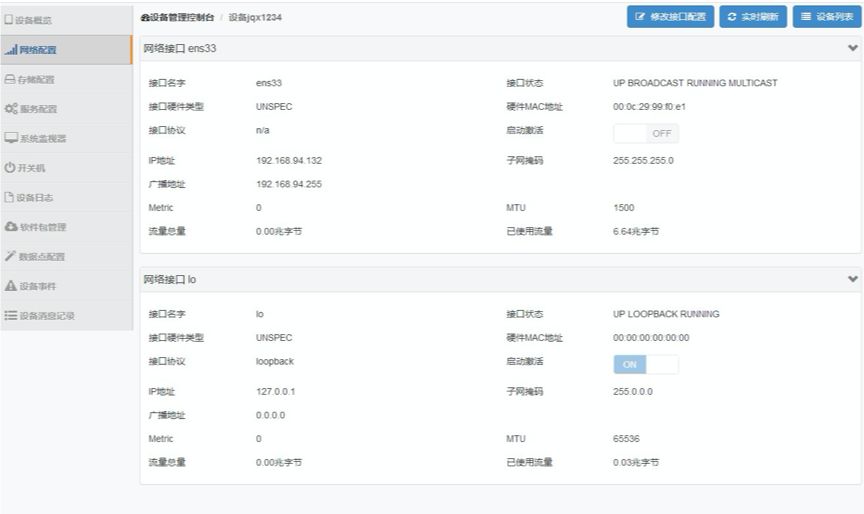
Task: Click the monitor icon for 系统监视器
Action: pyautogui.click(x=11, y=138)
